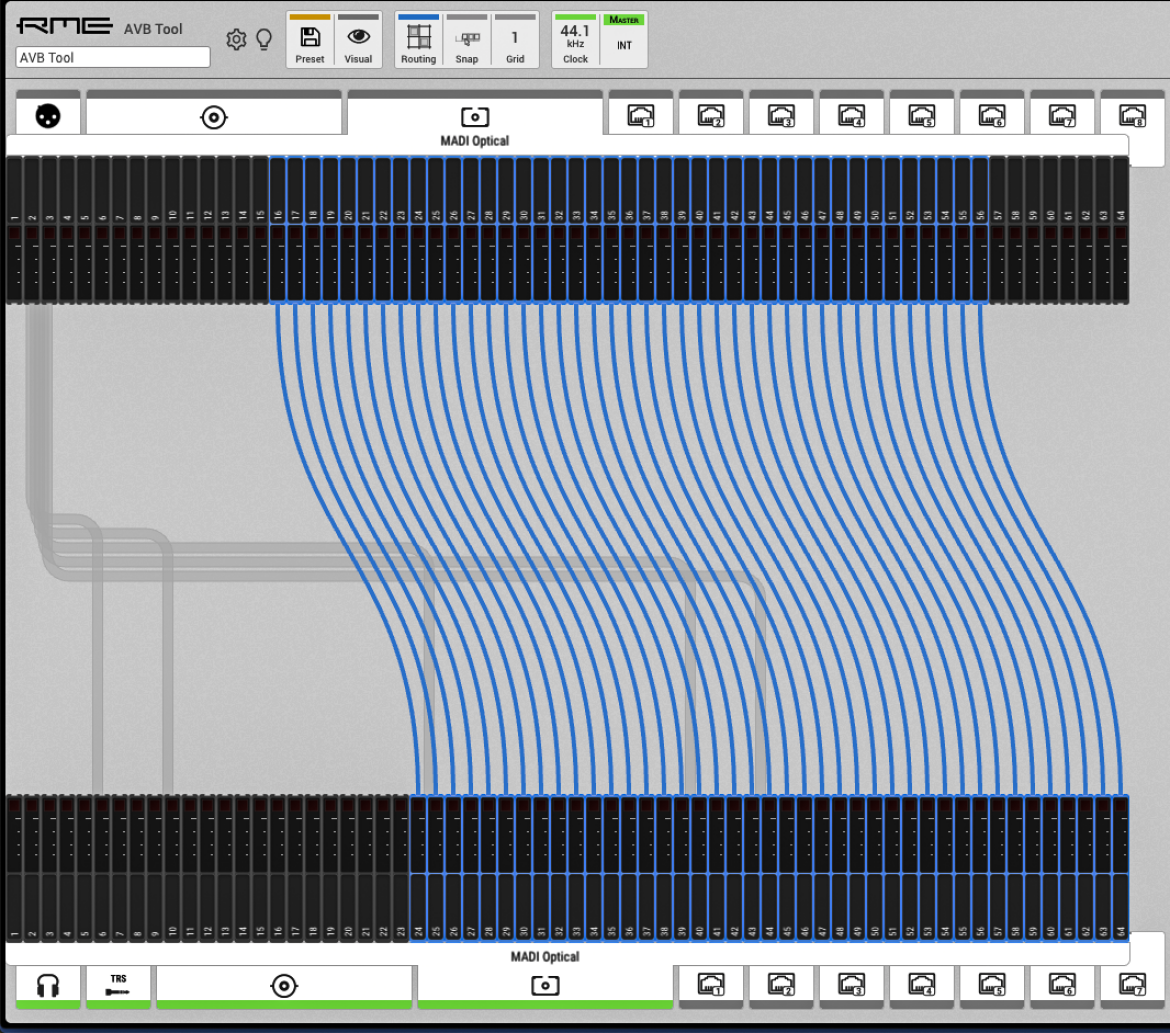Select the MADI Optical output tab at the bottom
Image resolution: width=1170 pixels, height=1033 pixels.
pos(545,979)
